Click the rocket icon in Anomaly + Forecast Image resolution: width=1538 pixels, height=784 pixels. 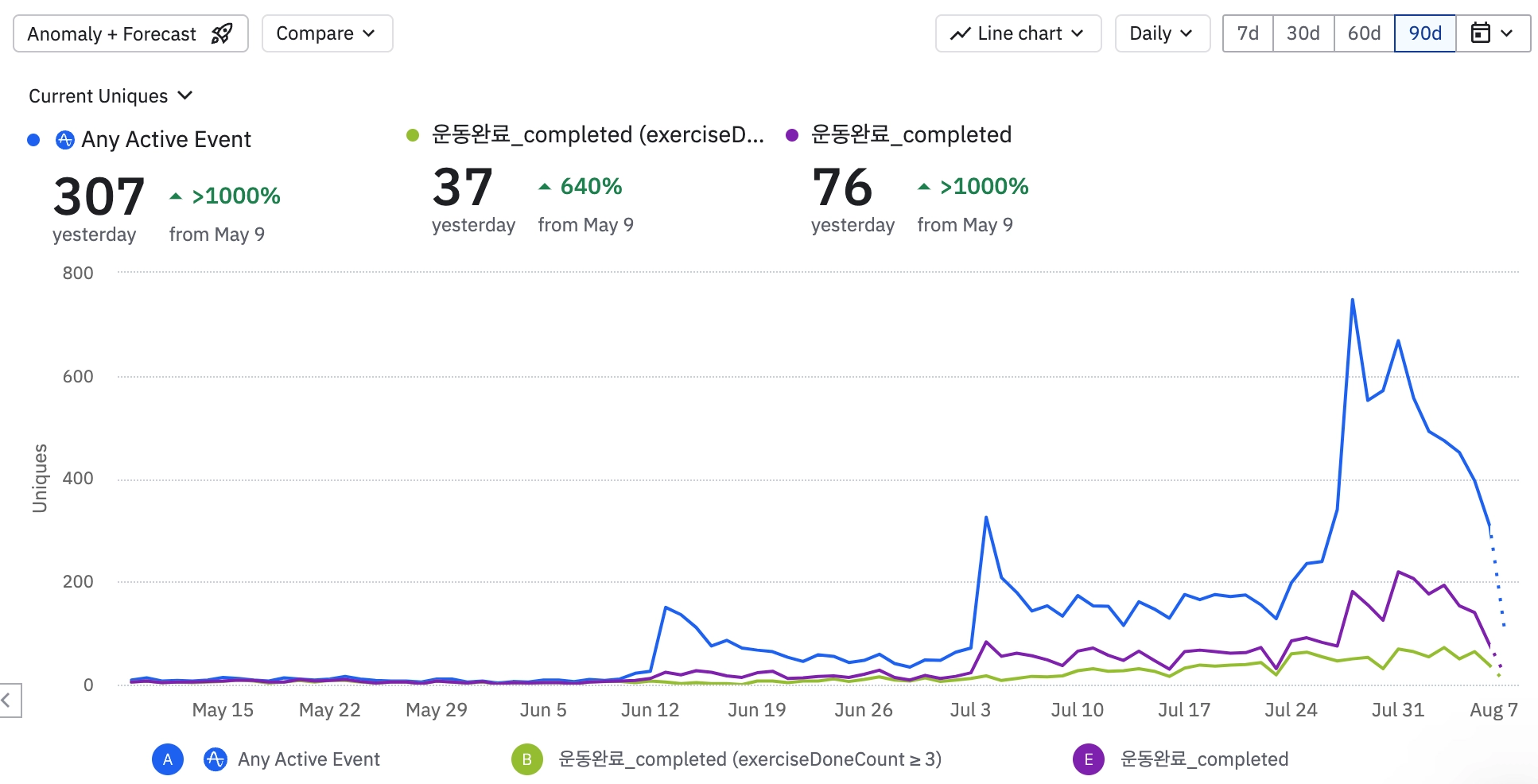pos(222,33)
